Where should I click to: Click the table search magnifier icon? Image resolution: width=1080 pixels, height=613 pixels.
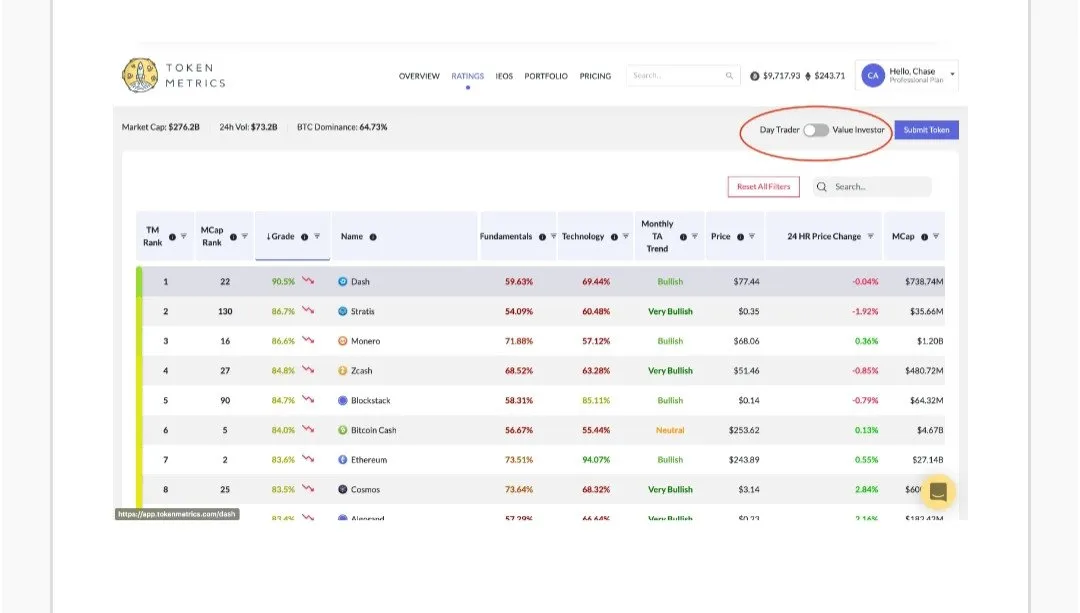coord(822,187)
